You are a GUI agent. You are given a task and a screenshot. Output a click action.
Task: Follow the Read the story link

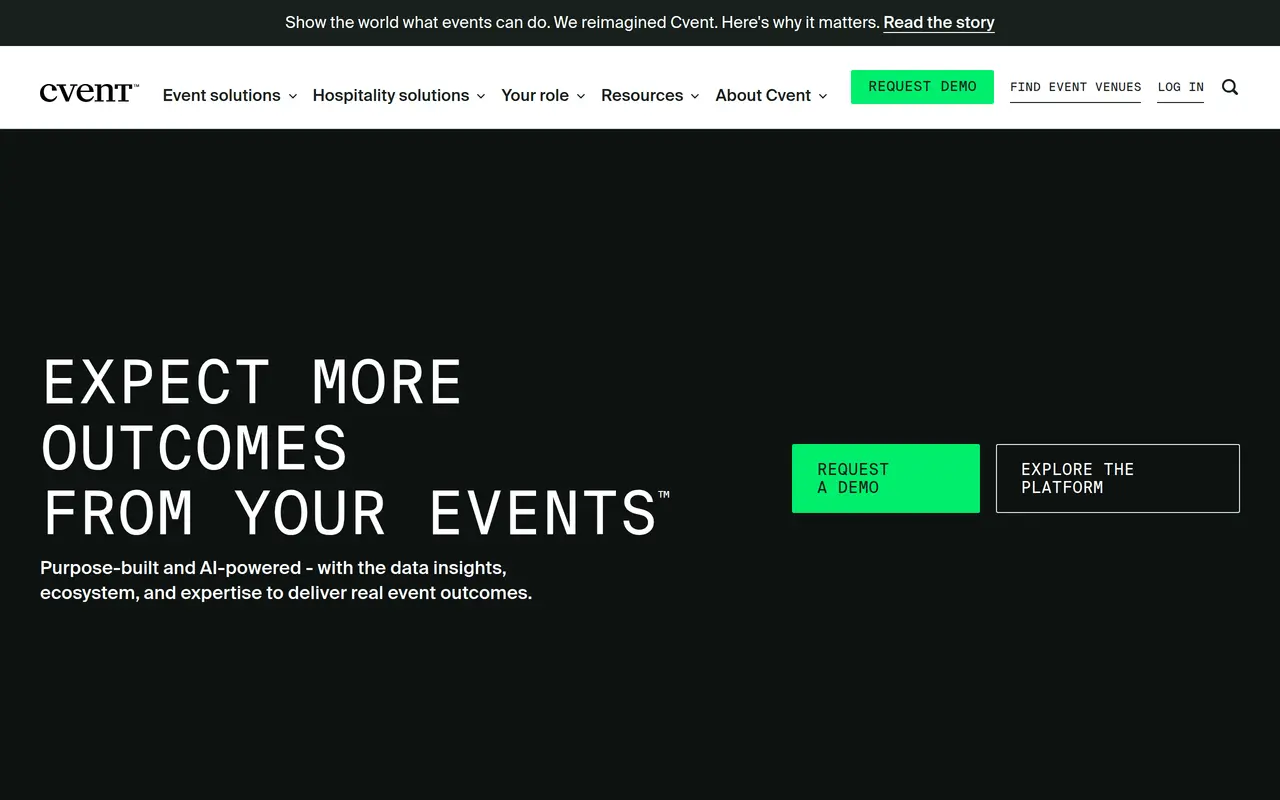[939, 22]
